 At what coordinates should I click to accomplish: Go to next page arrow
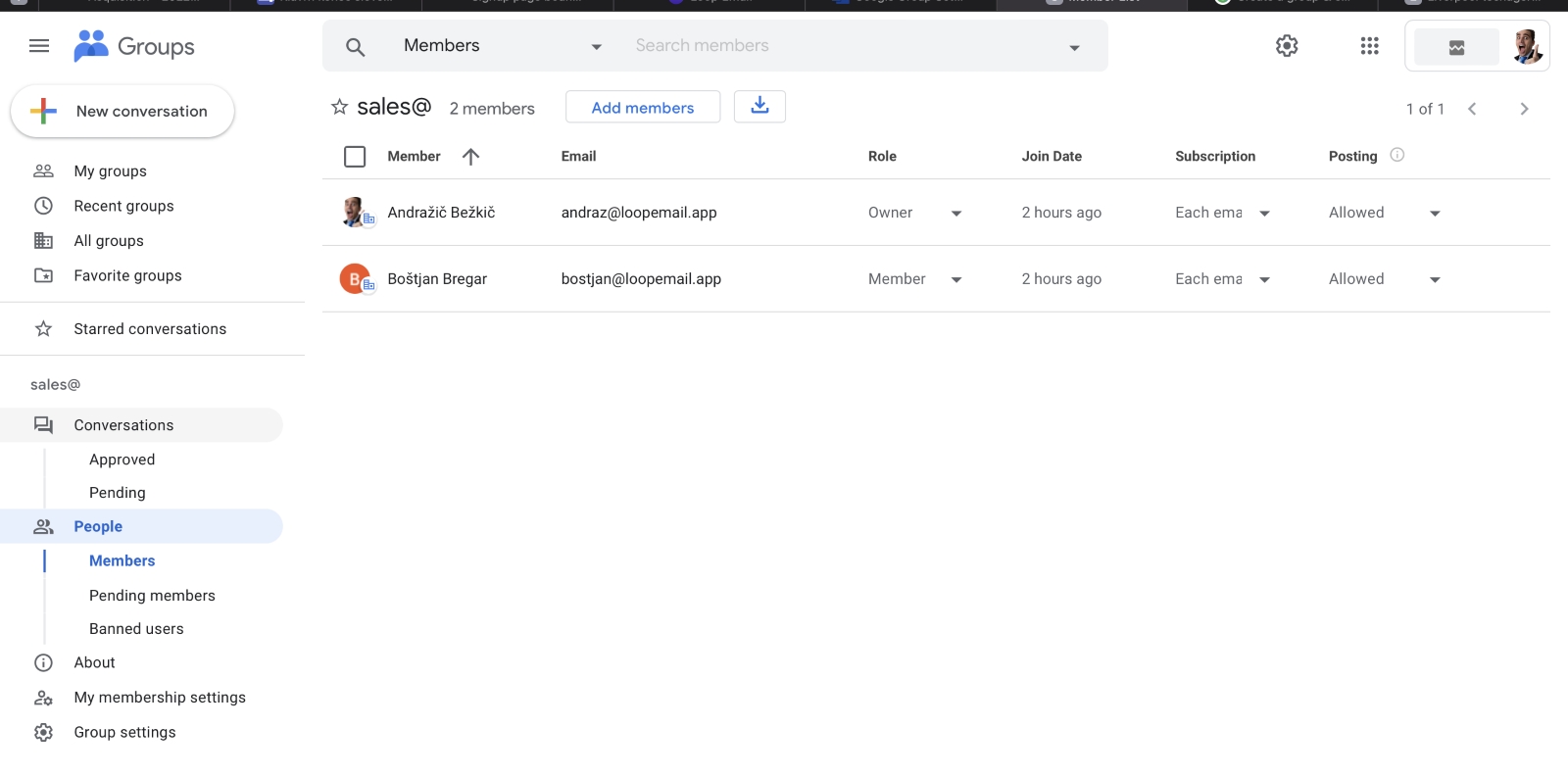pyautogui.click(x=1524, y=109)
